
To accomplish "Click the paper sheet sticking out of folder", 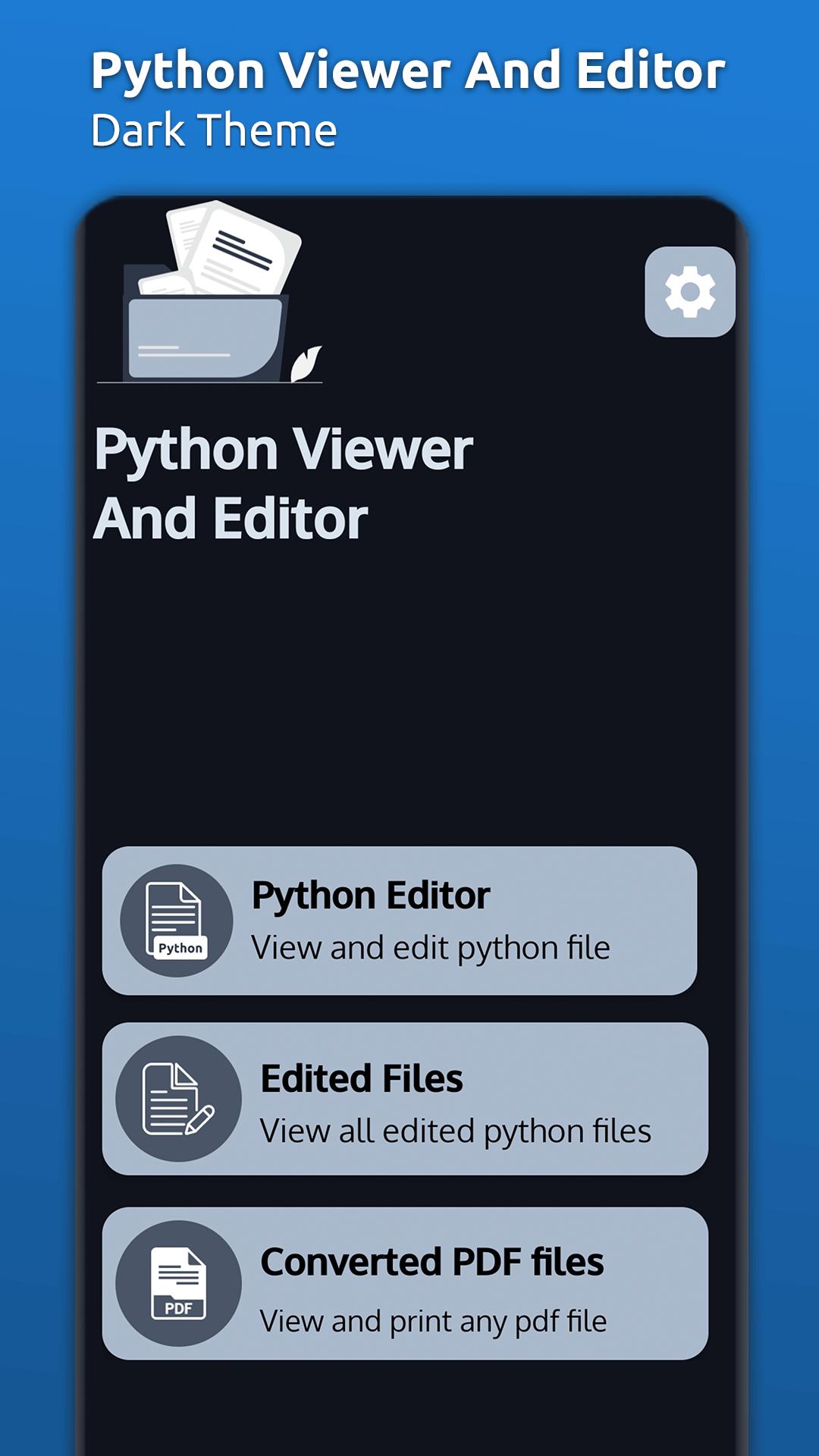I will pyautogui.click(x=243, y=249).
